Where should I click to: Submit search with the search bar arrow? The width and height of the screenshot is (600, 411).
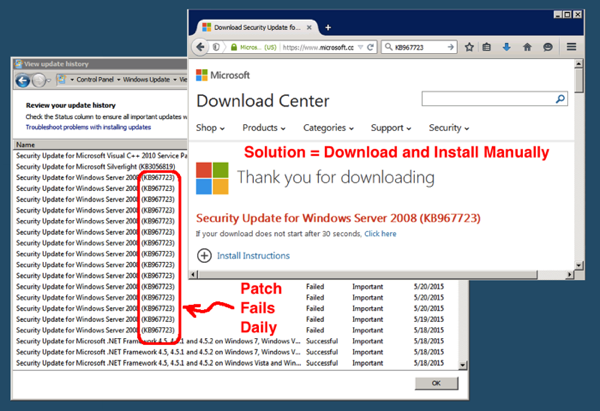coord(450,47)
